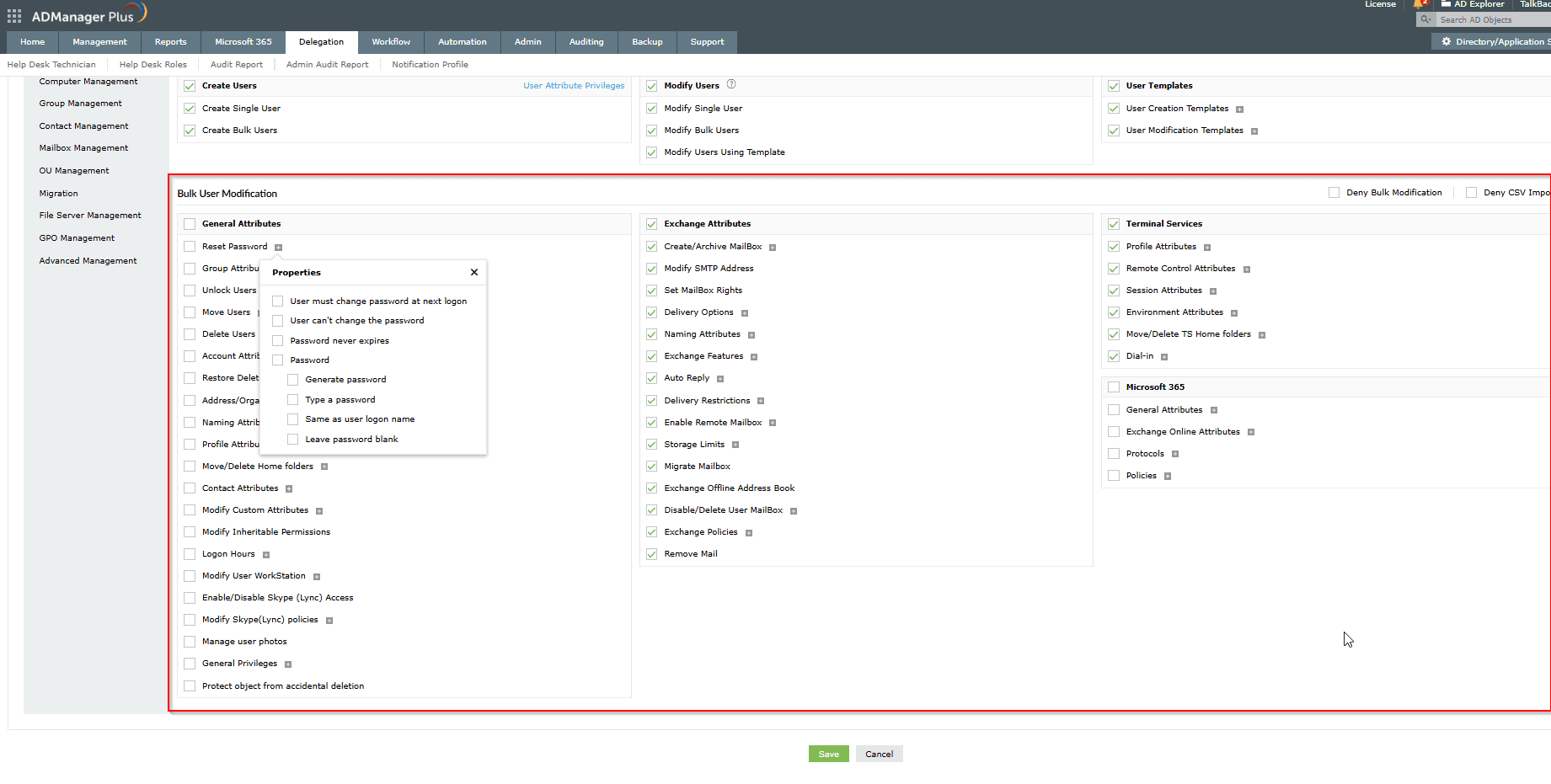Check the Deny Bulk Modification checkbox
This screenshot has height=784, width=1551.
[x=1334, y=193]
